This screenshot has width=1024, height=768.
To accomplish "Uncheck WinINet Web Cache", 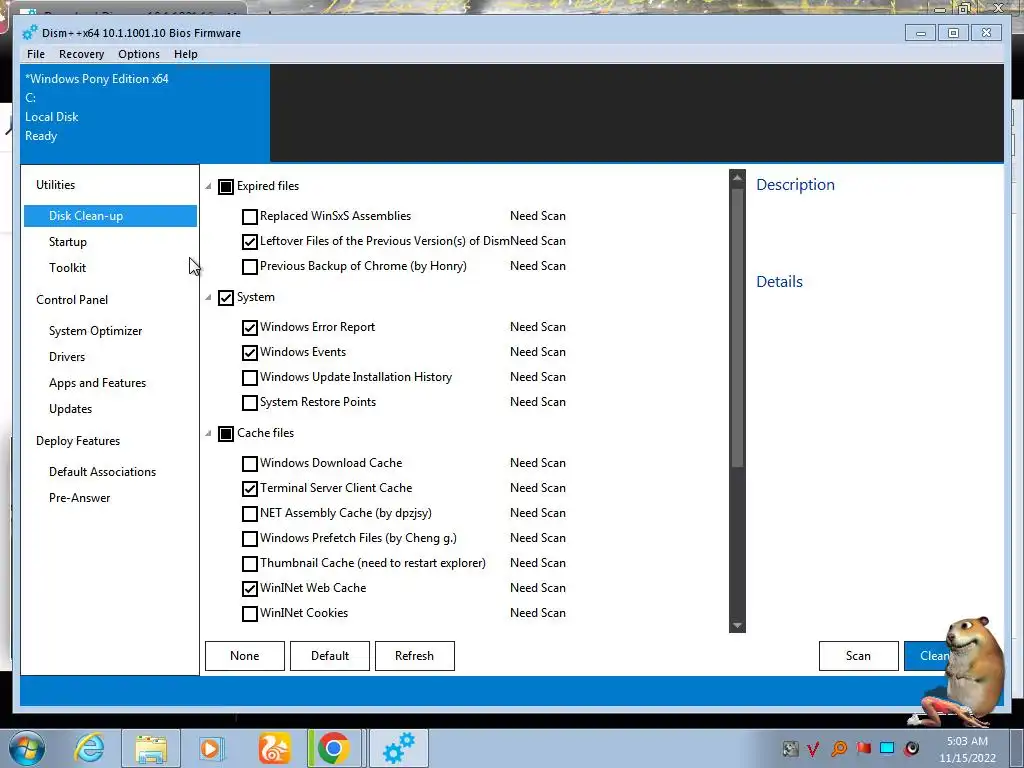I will 249,588.
